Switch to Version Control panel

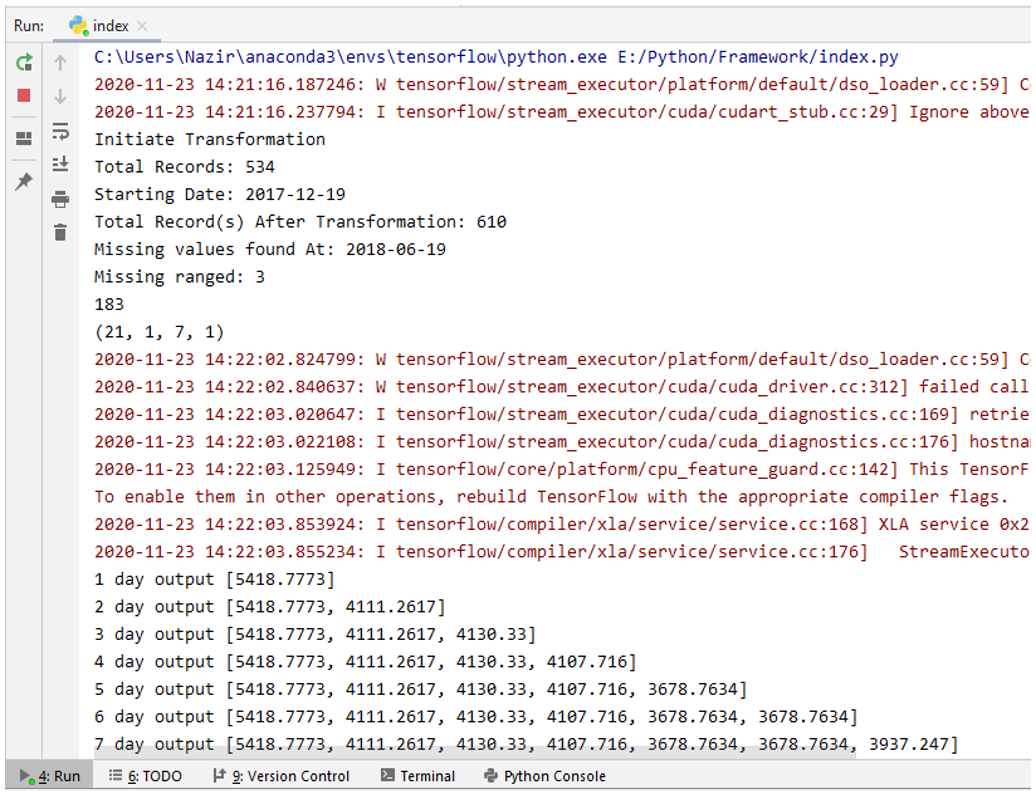coord(282,776)
